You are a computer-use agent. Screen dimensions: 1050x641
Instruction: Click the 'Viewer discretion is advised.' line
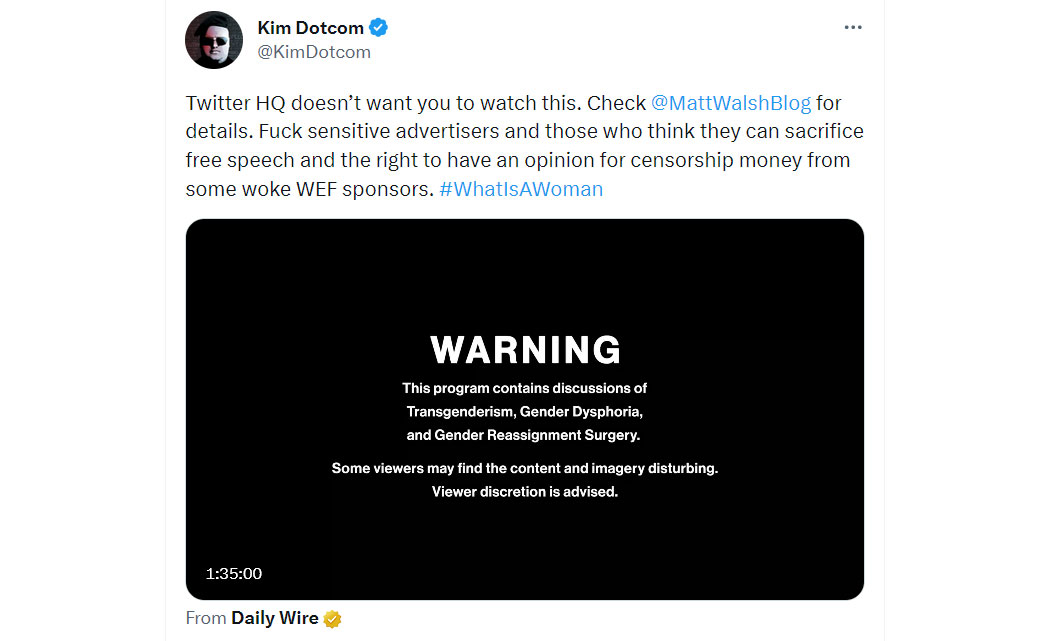pyautogui.click(x=525, y=492)
